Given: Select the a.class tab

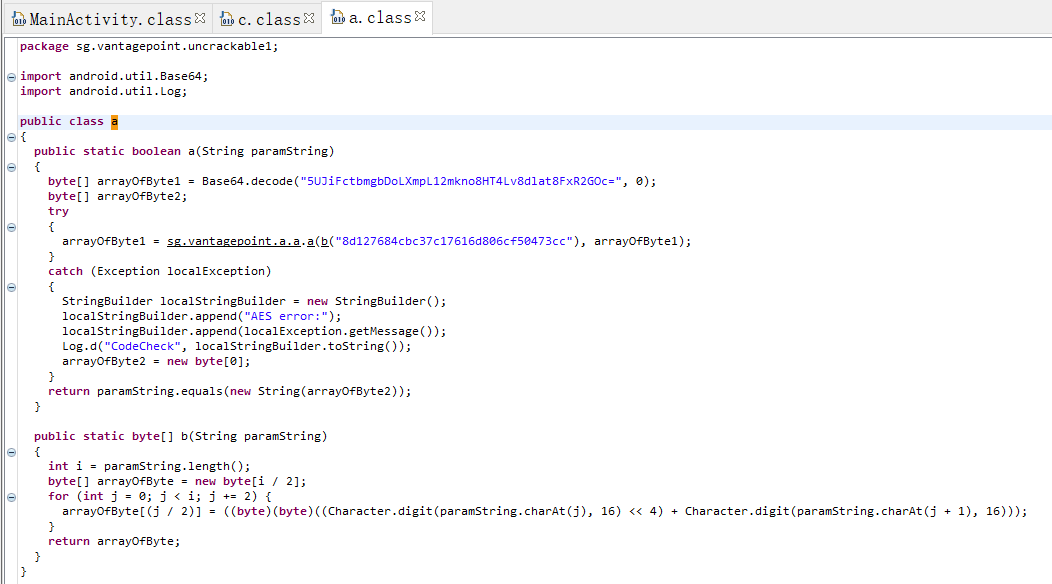Looking at the screenshot, I should (379, 17).
